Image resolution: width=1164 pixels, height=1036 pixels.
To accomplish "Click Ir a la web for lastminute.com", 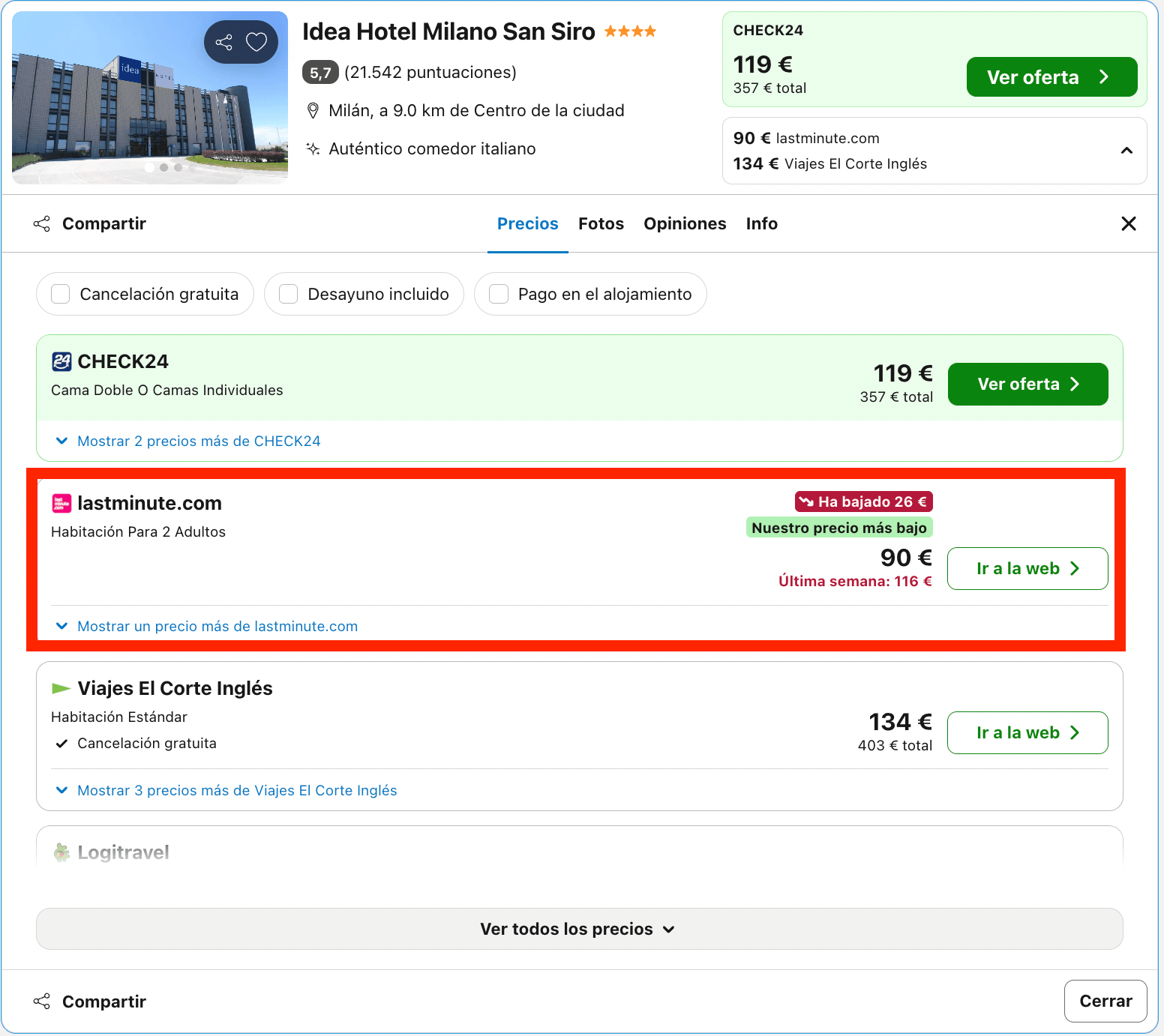I will [1027, 568].
